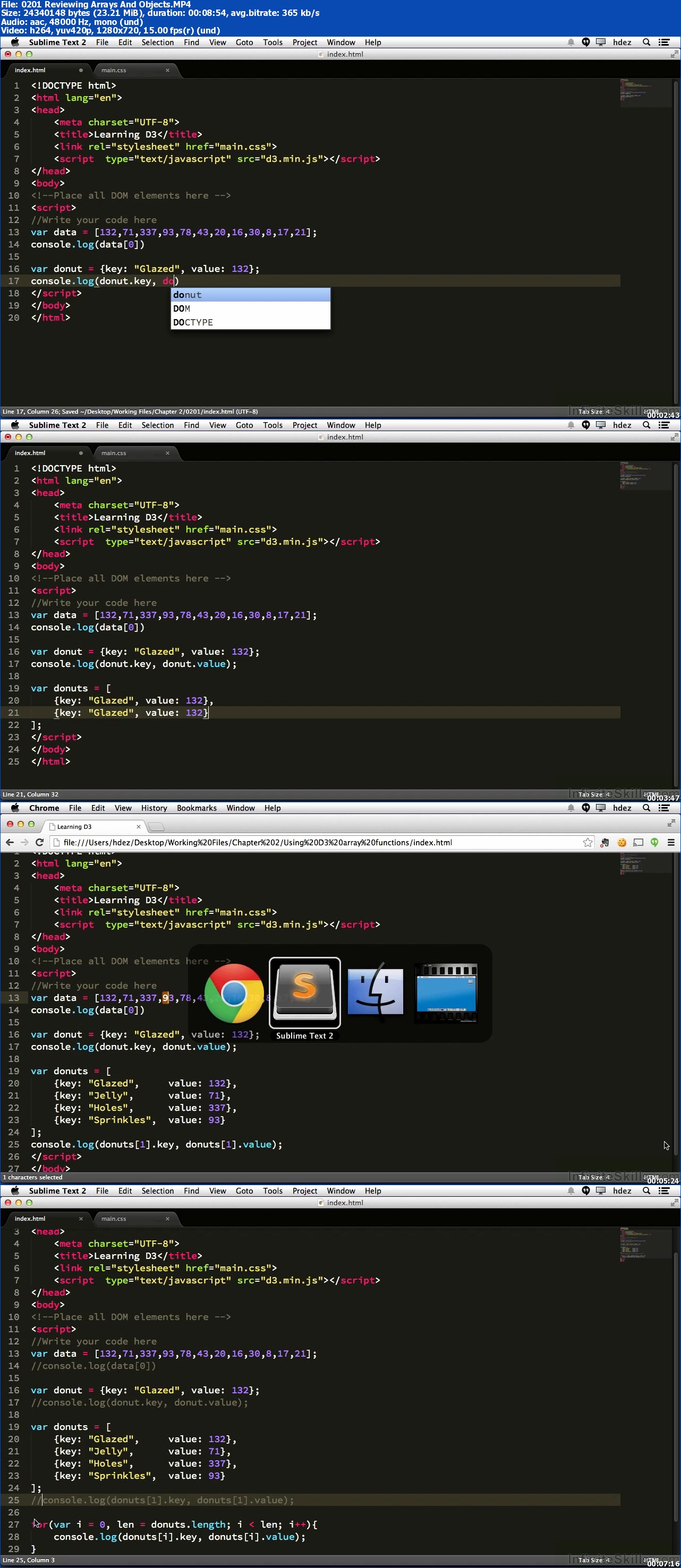This screenshot has height=1568, width=681.
Task: Open Chrome's hamburger settings menu
Action: 671,843
